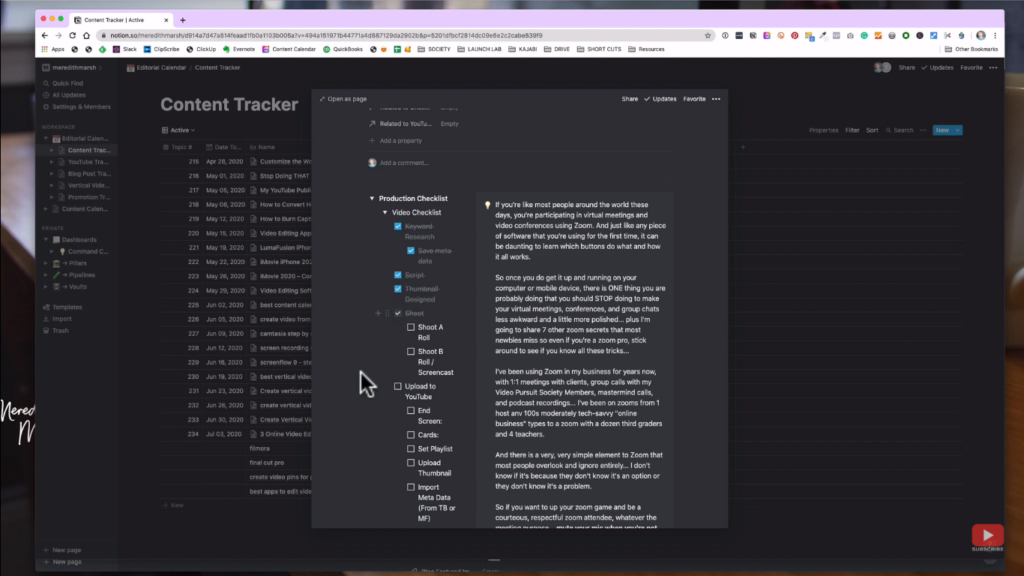1024x576 pixels.
Task: Uncheck the Script checkbox
Action: click(x=398, y=275)
